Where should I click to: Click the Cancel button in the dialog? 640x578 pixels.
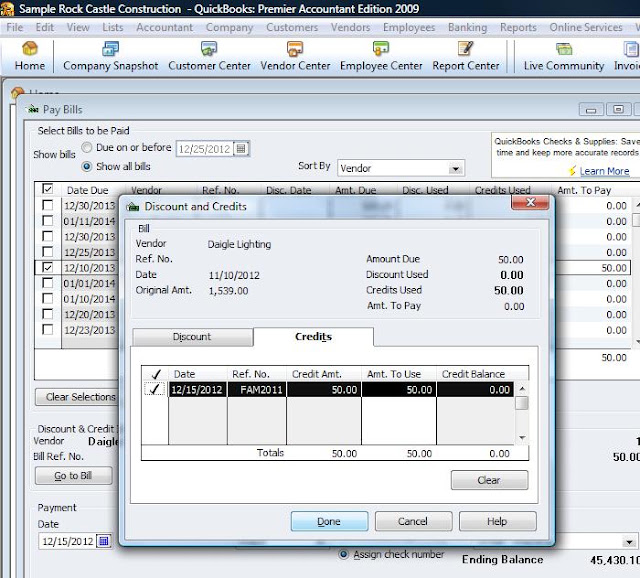pos(413,521)
